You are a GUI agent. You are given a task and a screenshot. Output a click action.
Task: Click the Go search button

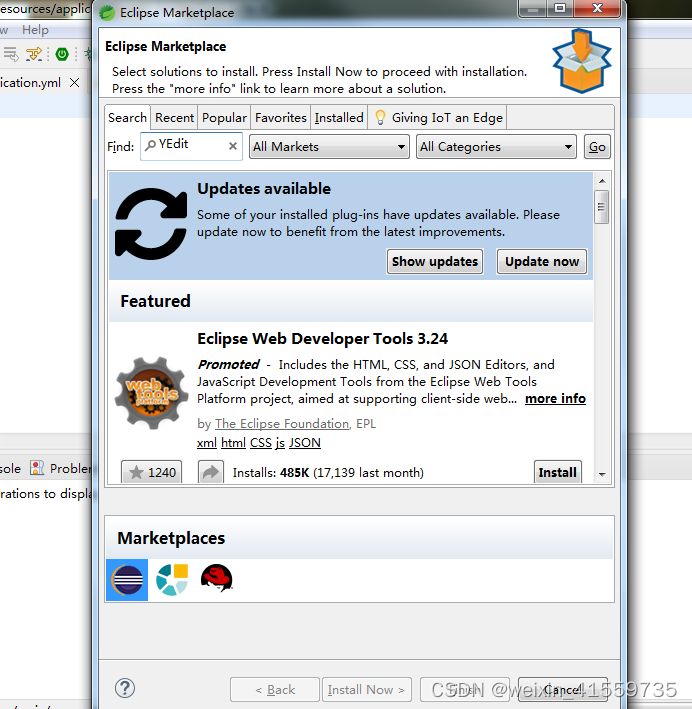tap(597, 147)
